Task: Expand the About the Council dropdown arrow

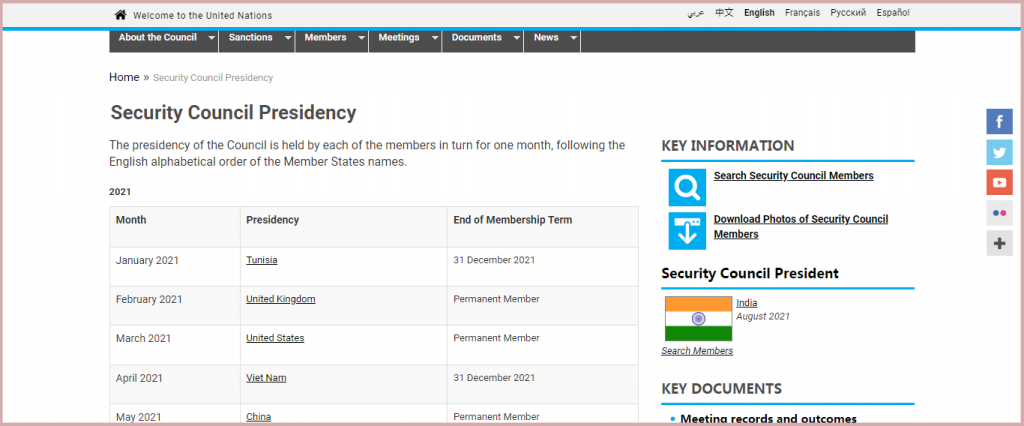Action: pos(211,39)
